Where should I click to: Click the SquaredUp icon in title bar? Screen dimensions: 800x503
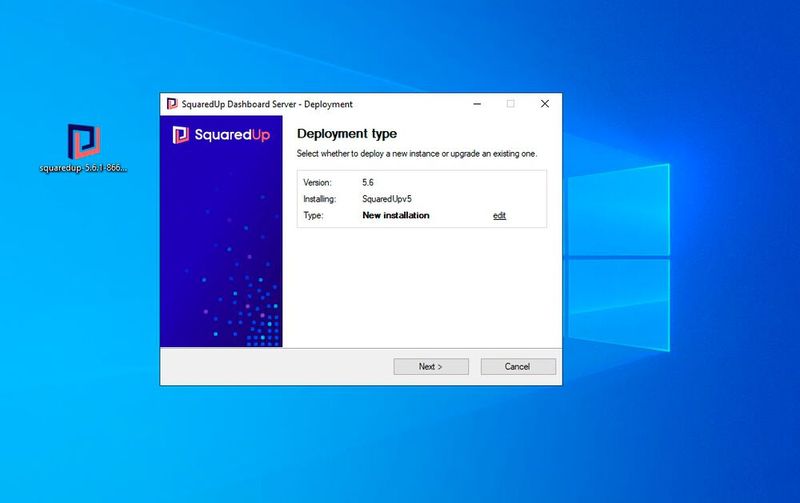point(172,104)
